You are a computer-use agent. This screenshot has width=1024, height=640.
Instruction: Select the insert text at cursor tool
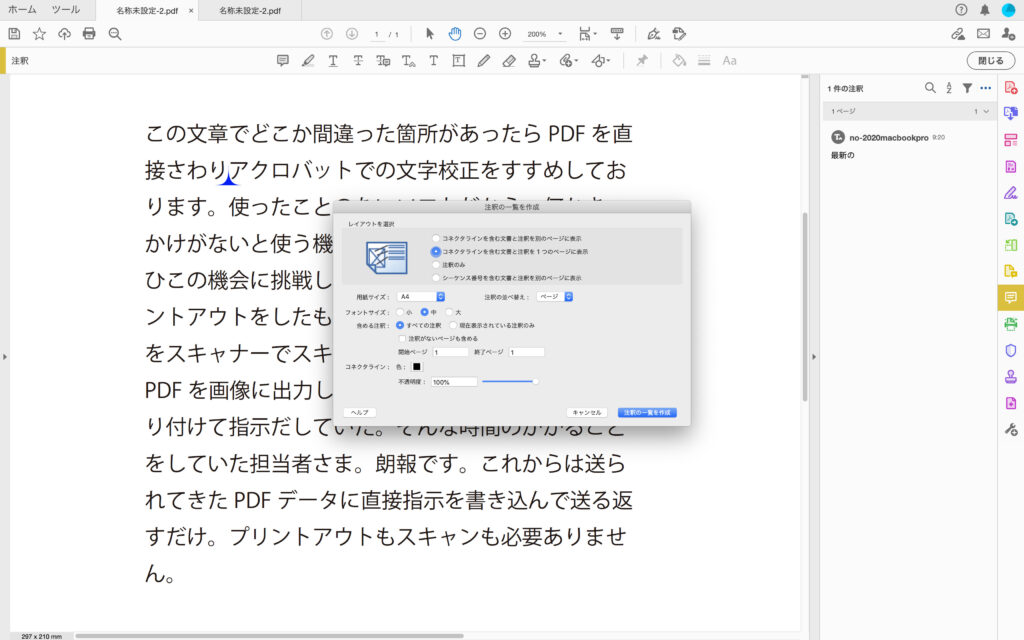pyautogui.click(x=408, y=61)
